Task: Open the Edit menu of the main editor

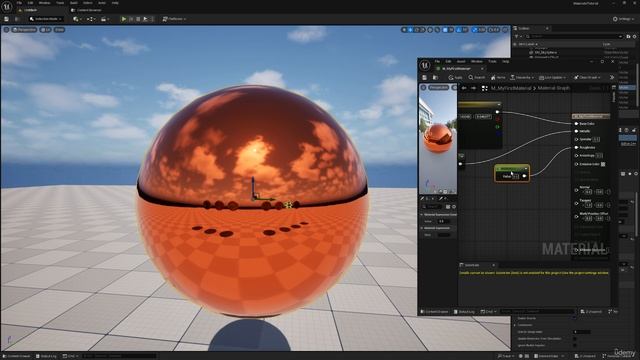Action: tap(30, 3)
